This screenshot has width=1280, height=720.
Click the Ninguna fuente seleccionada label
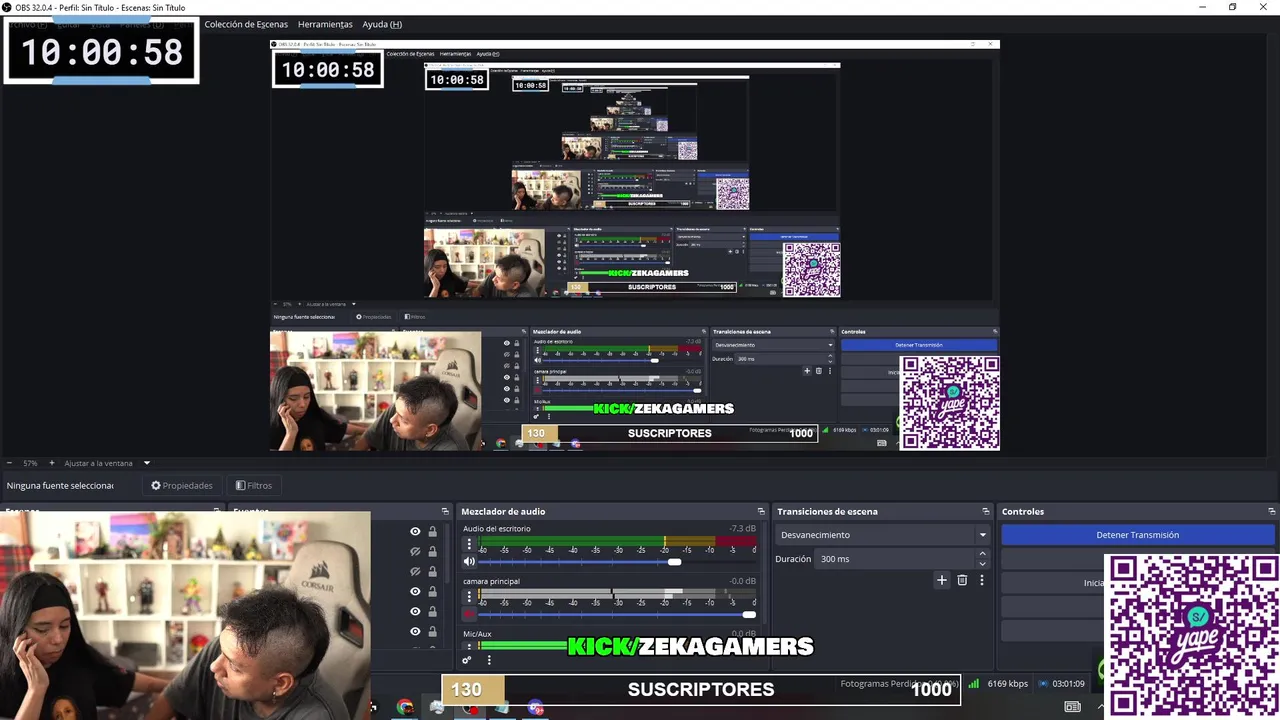click(x=60, y=486)
